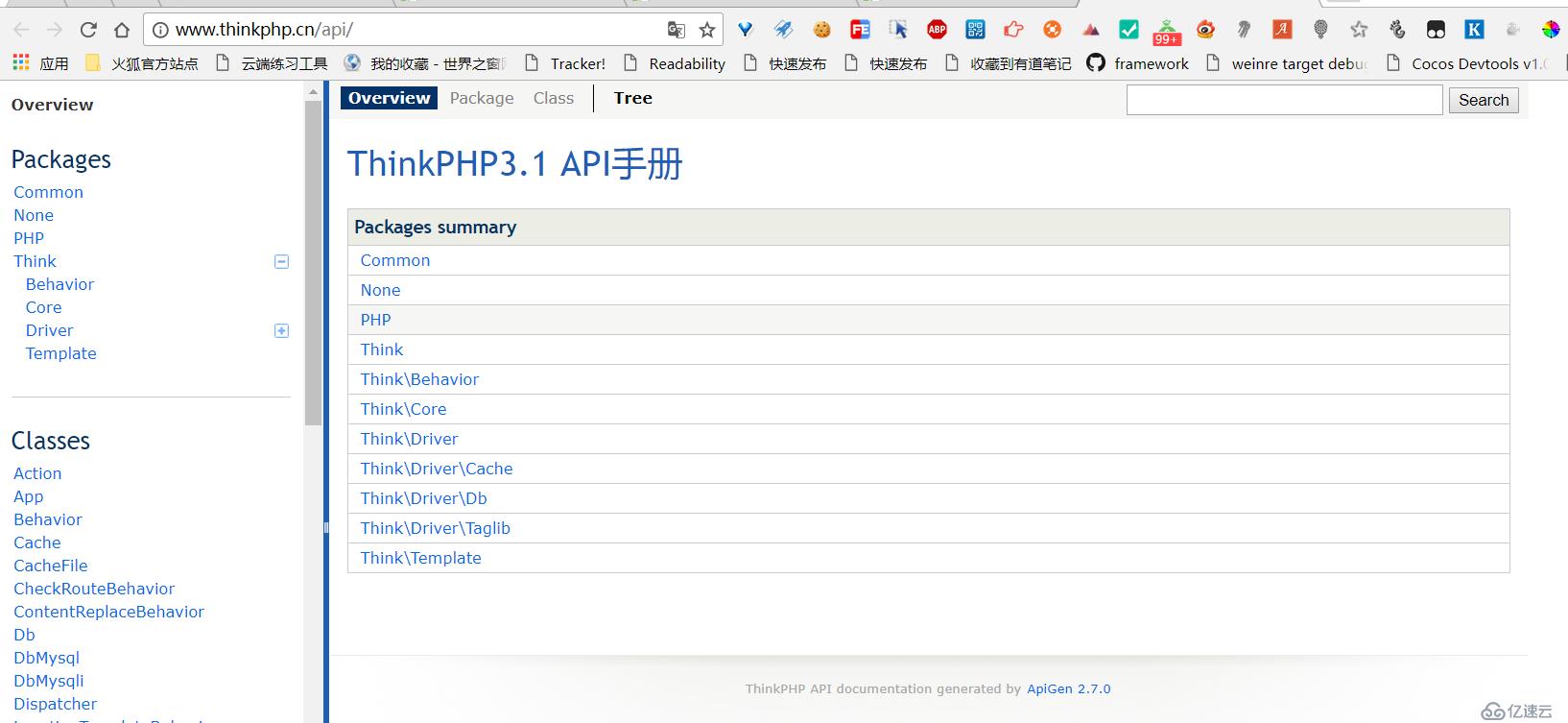
Task: Open the CheckRouteBehavior class link
Action: click(94, 589)
